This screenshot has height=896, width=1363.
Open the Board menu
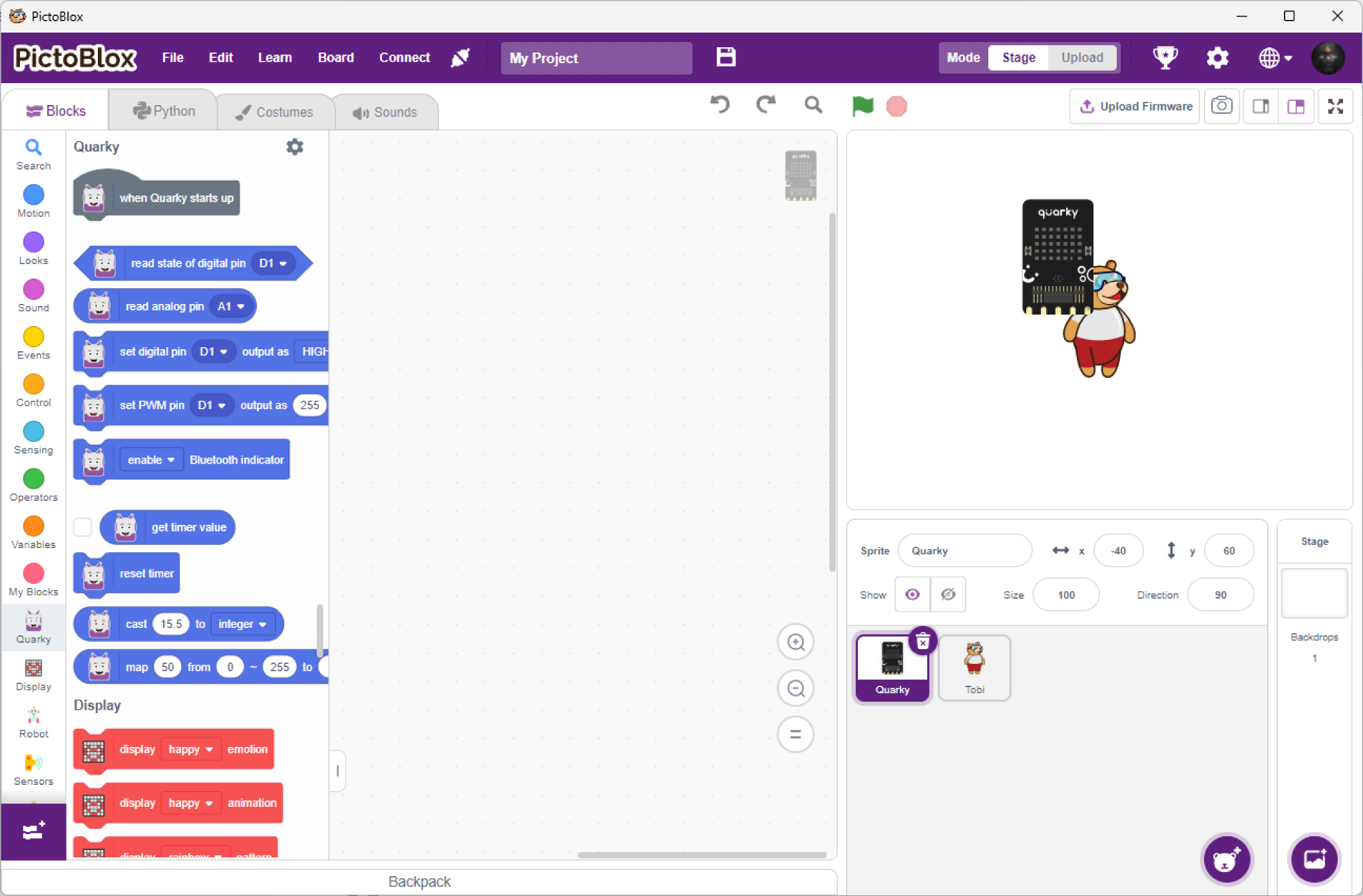tap(335, 58)
